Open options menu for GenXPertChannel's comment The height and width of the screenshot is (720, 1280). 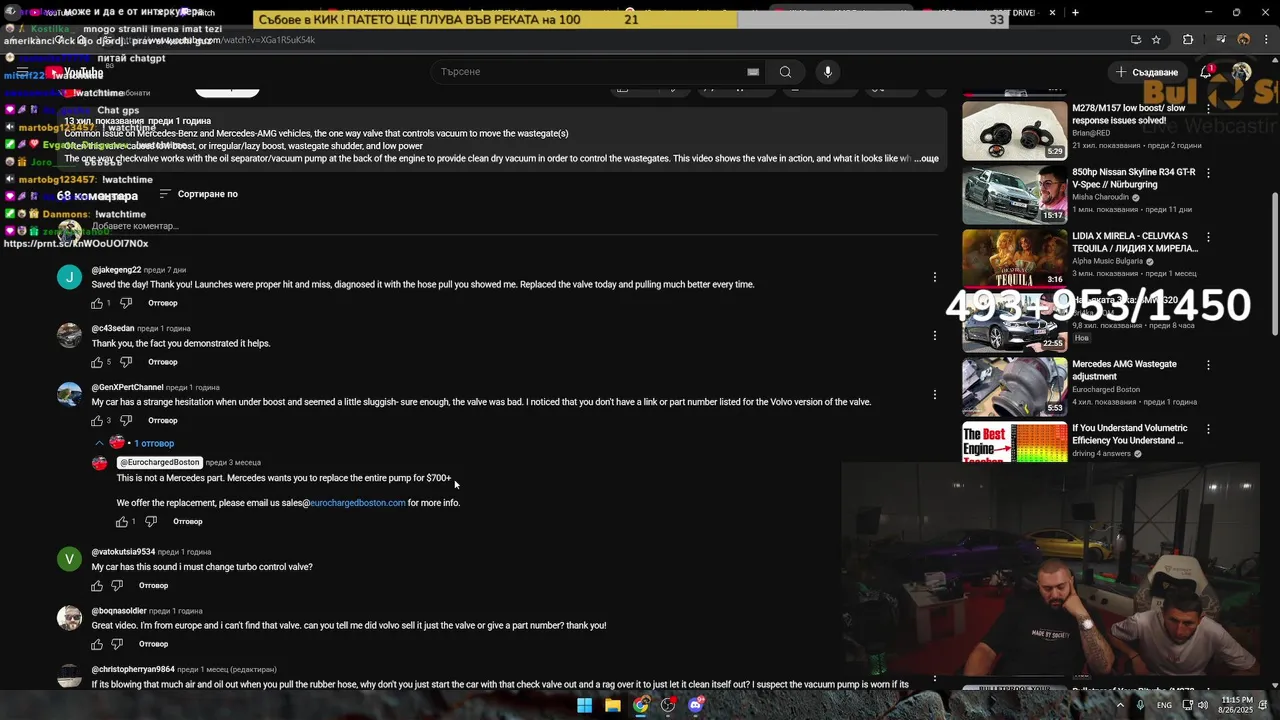pos(935,395)
